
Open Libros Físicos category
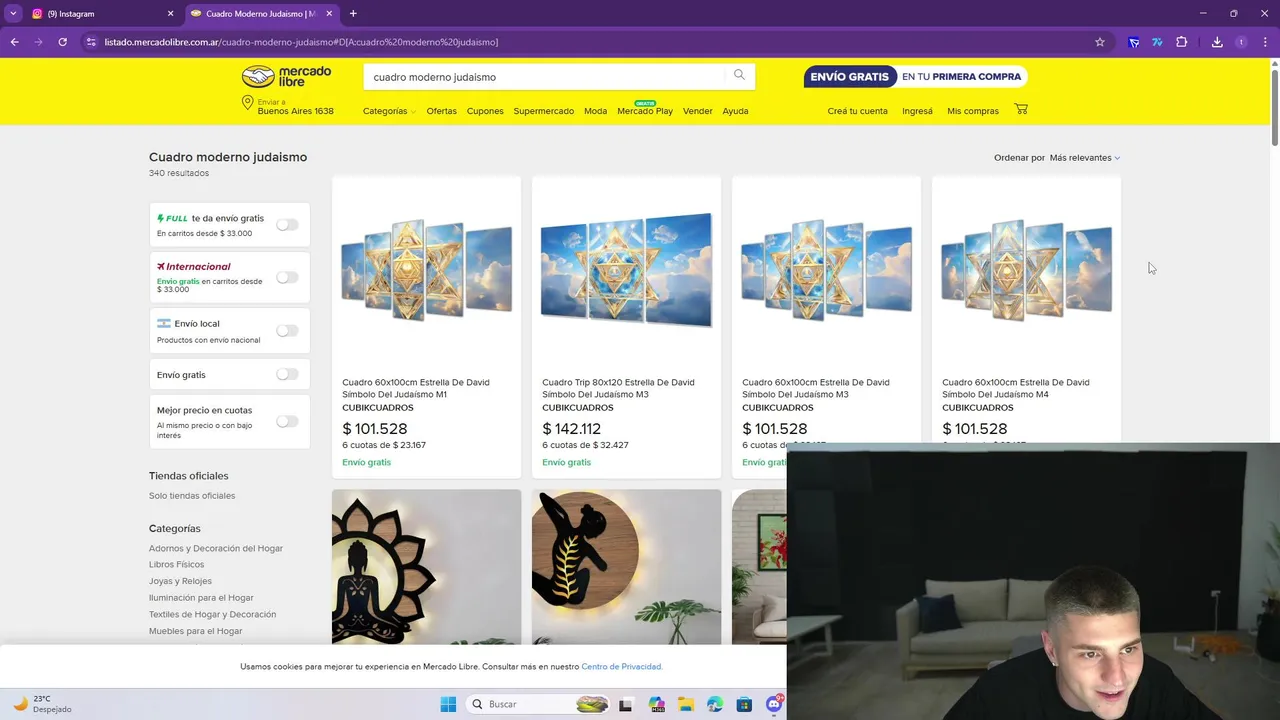(176, 564)
